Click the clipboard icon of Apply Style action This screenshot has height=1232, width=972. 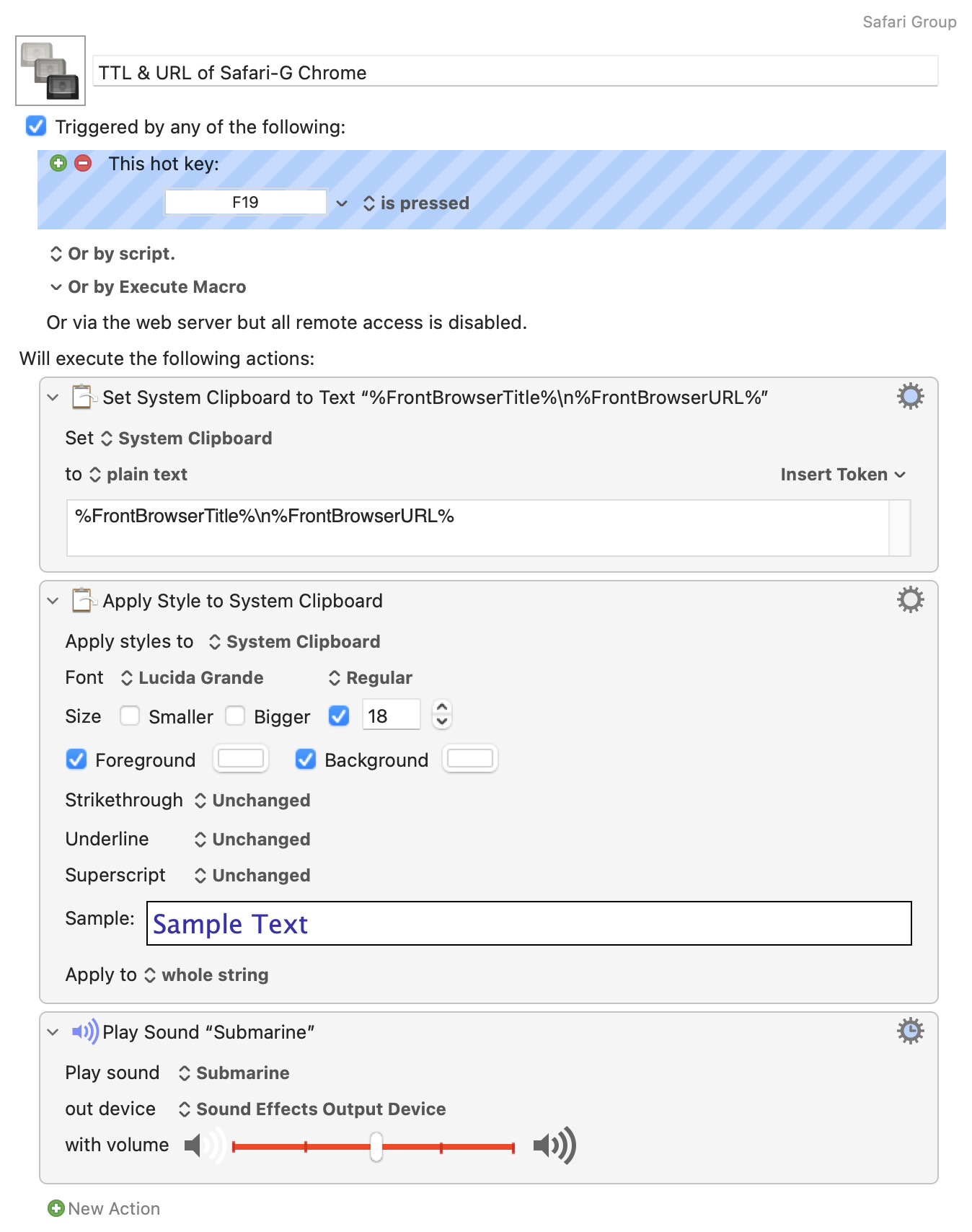(x=83, y=600)
